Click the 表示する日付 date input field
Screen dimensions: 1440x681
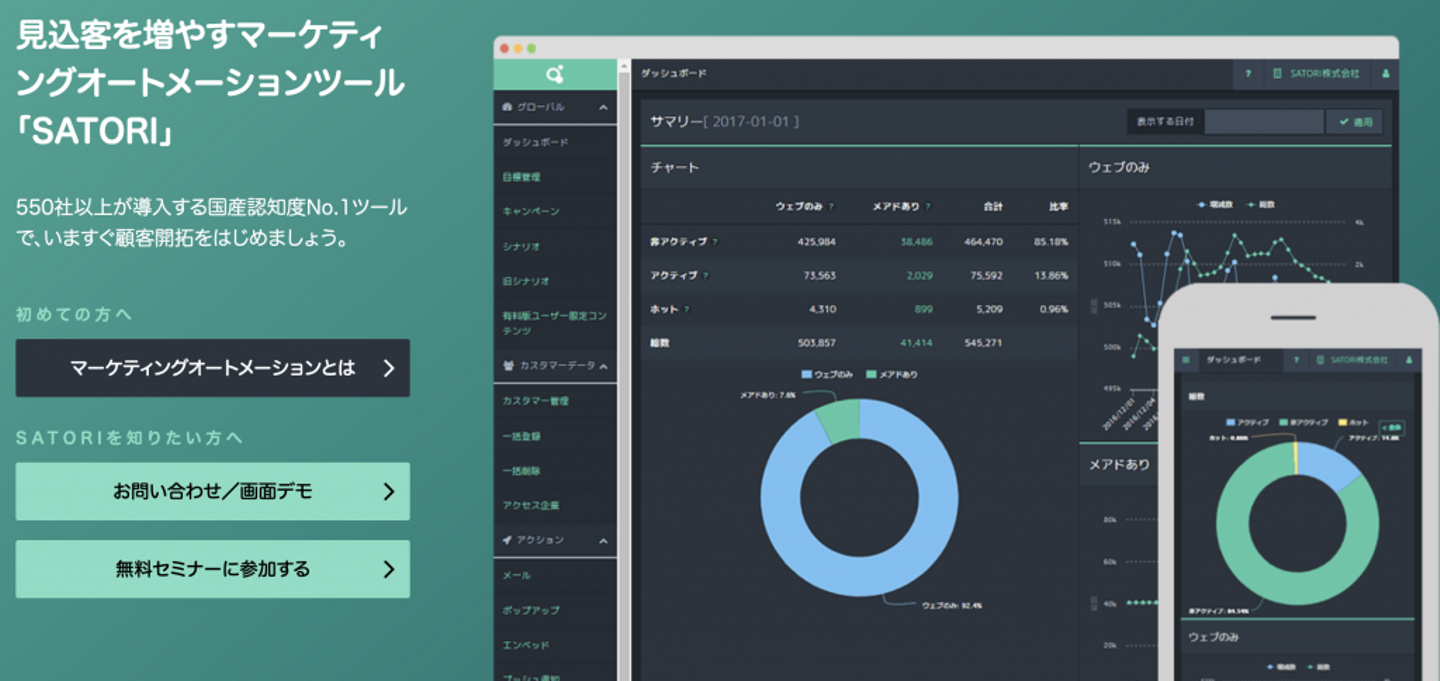click(1264, 122)
